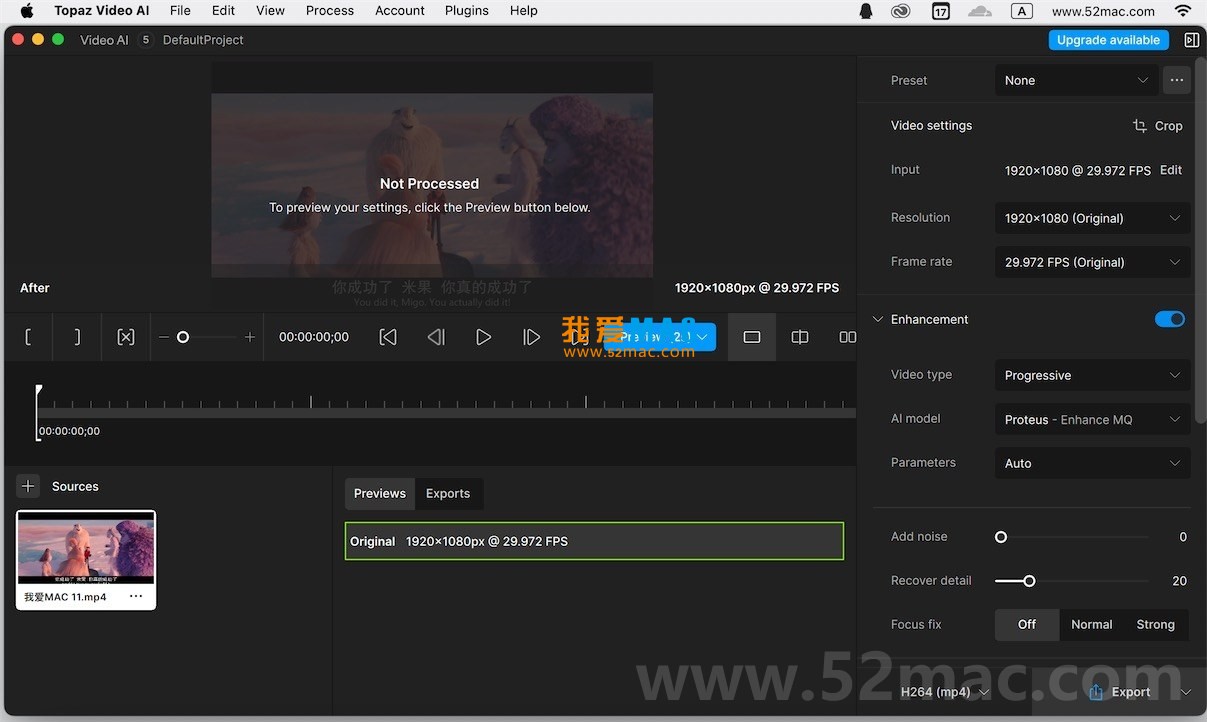1207x722 pixels.
Task: Click the Export button label
Action: tap(1131, 692)
